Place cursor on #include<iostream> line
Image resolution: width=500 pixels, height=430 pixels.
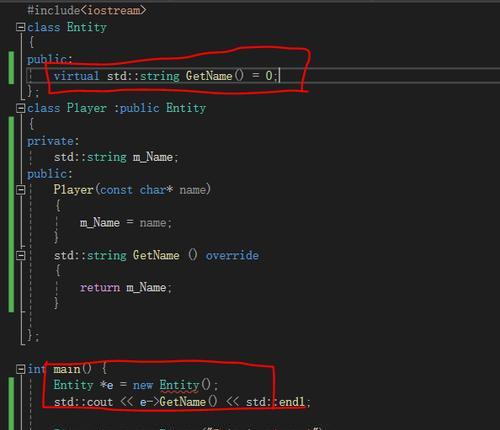click(x=87, y=10)
